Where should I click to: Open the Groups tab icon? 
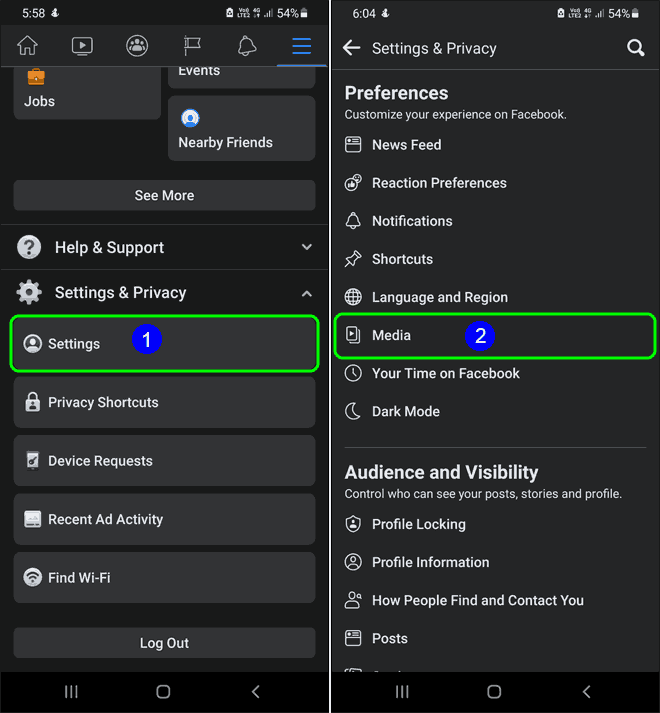[137, 45]
